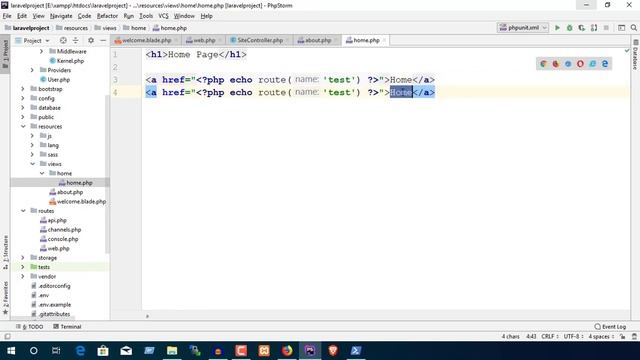Switch to about.php editor tab

[317, 40]
